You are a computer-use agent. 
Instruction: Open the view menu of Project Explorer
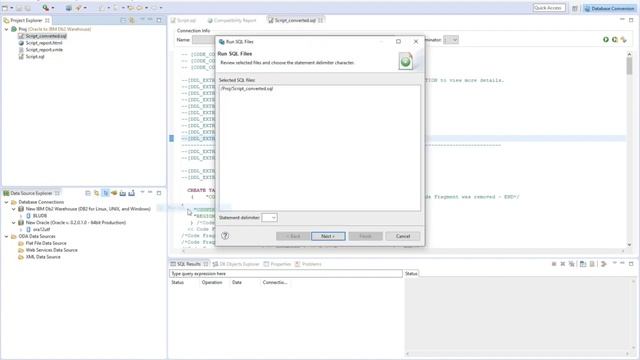pyautogui.click(x=142, y=20)
